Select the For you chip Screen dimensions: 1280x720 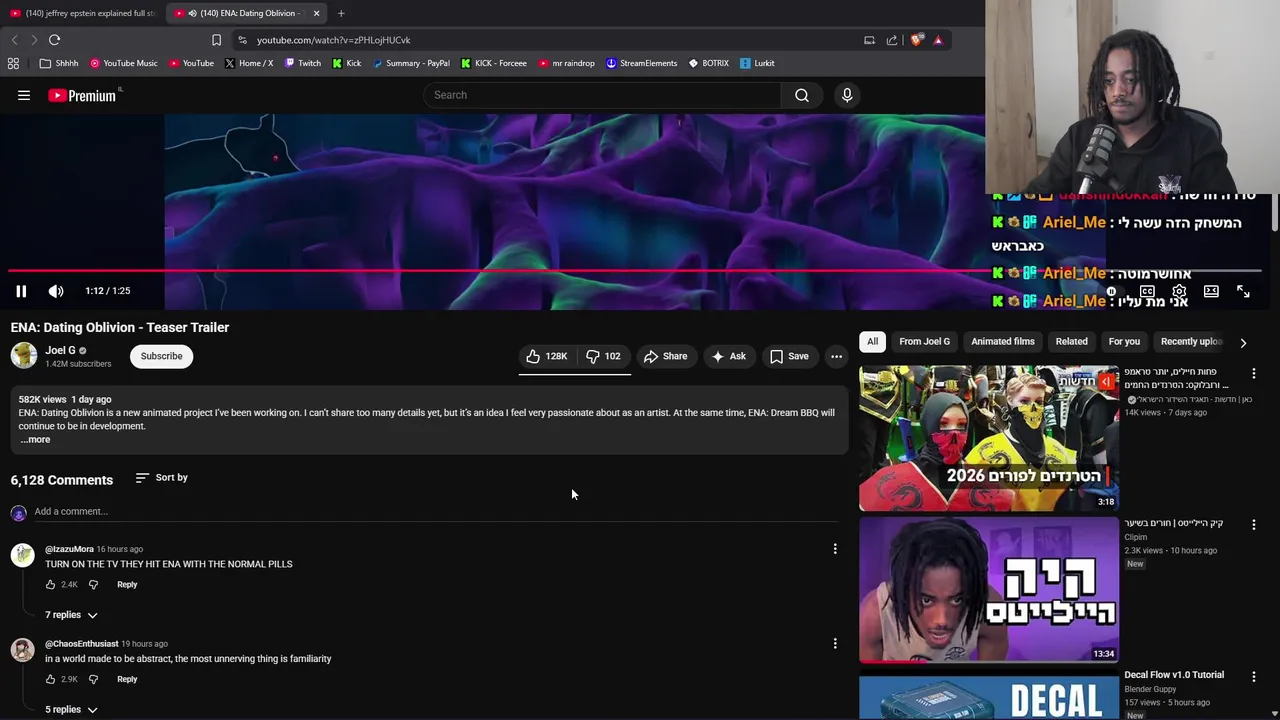1124,342
